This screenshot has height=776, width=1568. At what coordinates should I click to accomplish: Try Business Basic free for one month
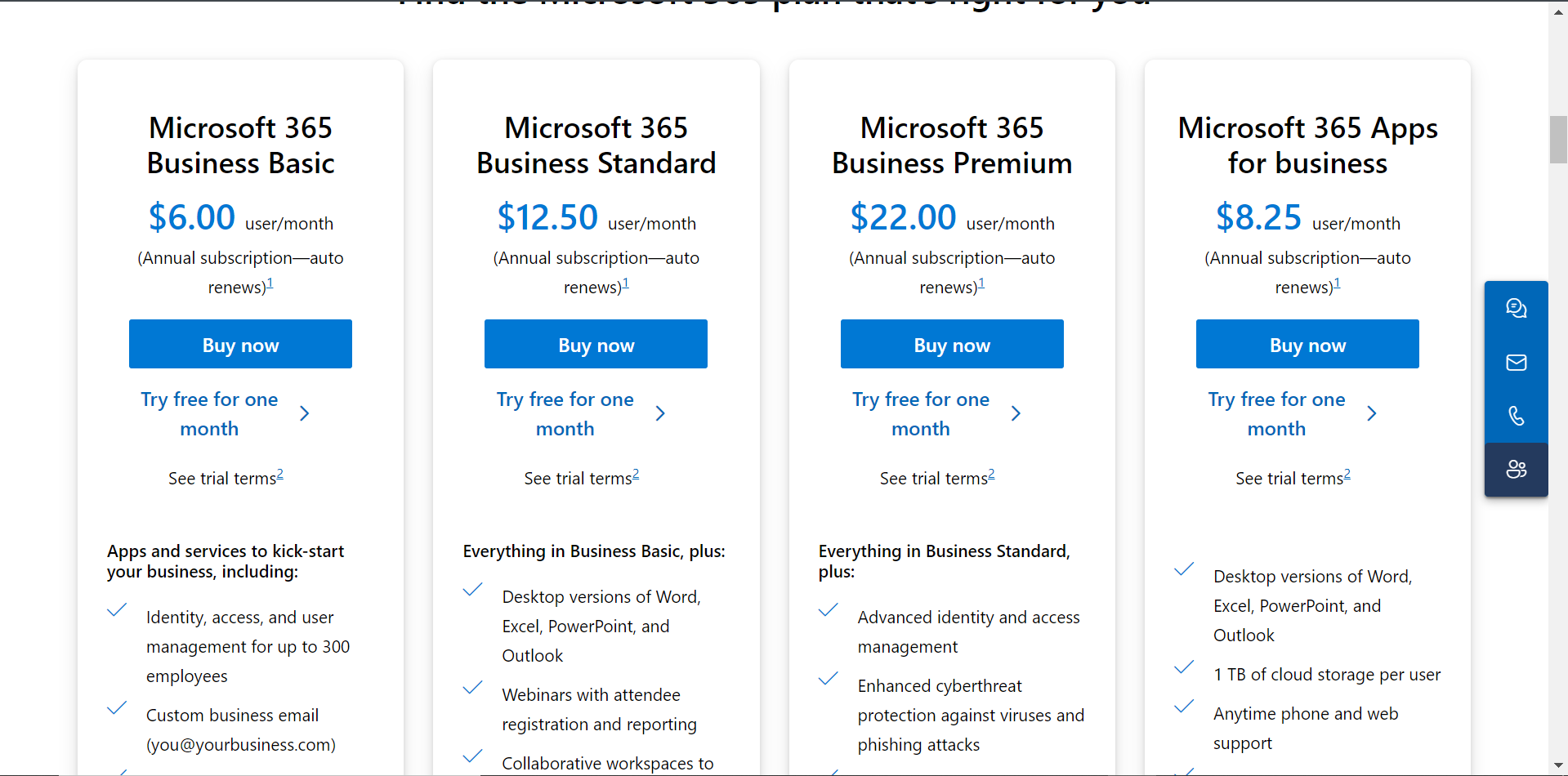209,413
